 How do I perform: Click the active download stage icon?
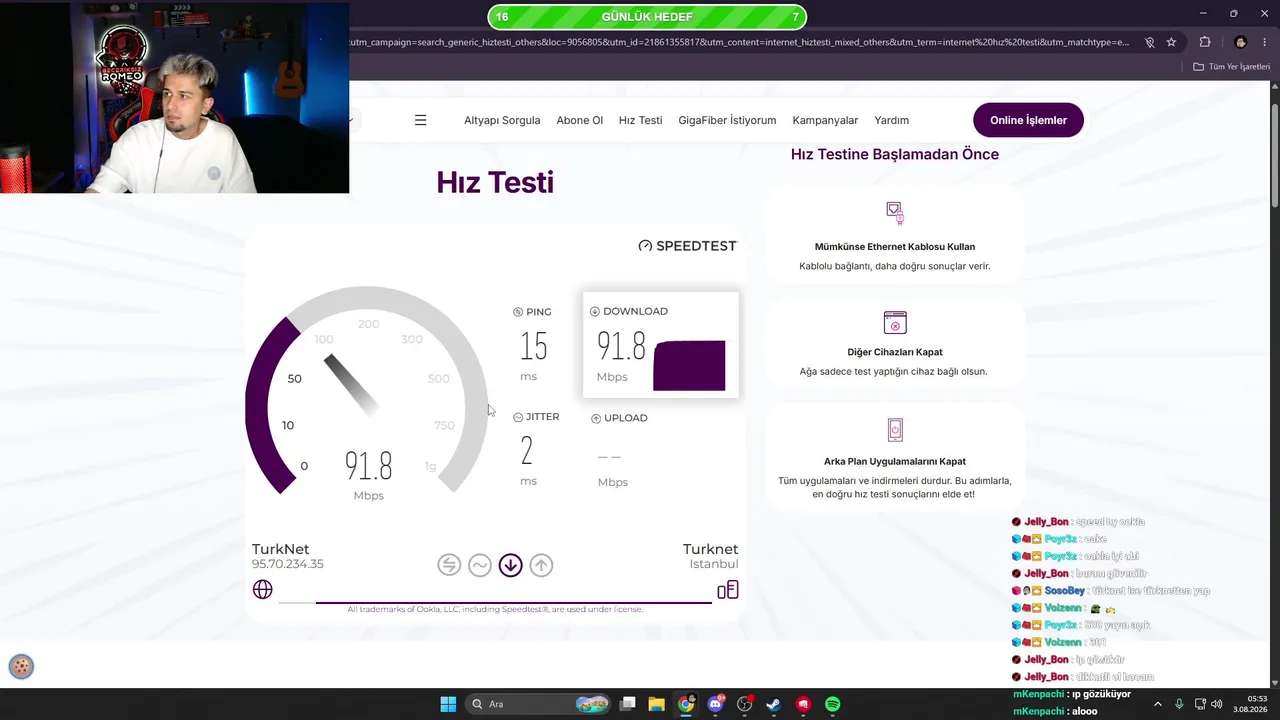point(510,565)
